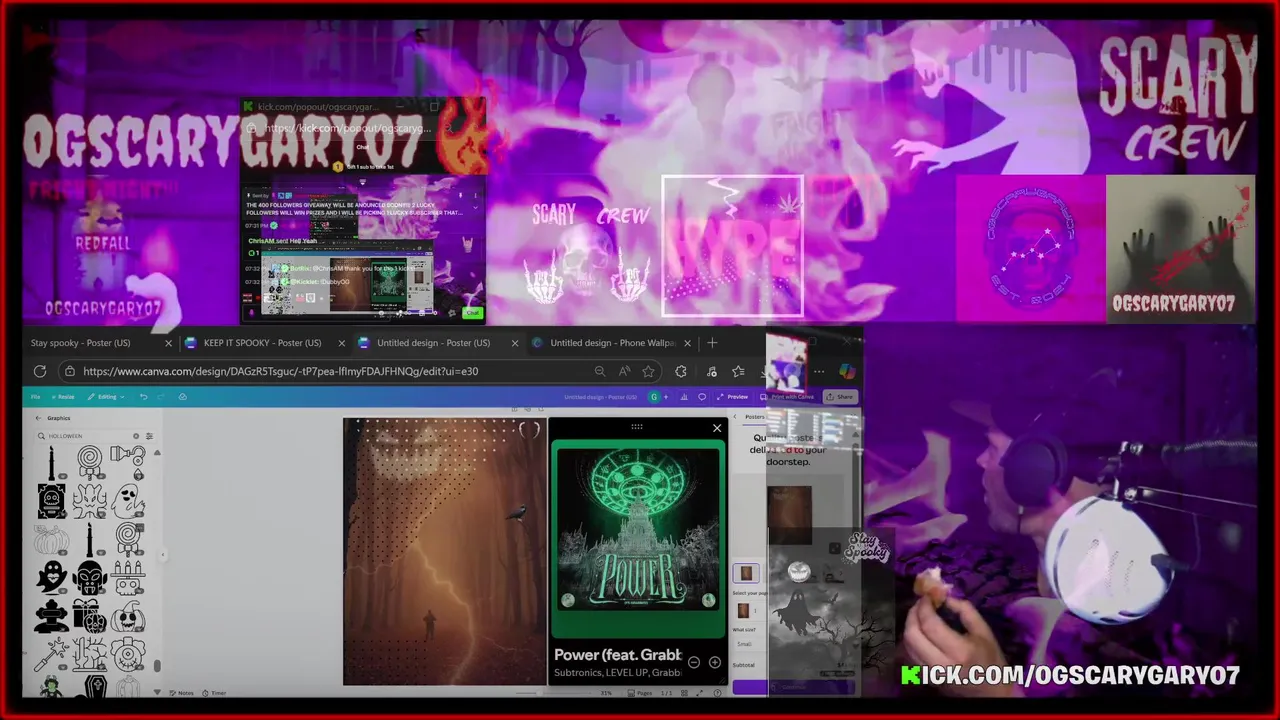The image size is (1280, 720).
Task: Switch to Untitled design - Phone Wallpaper tab
Action: (x=612, y=343)
